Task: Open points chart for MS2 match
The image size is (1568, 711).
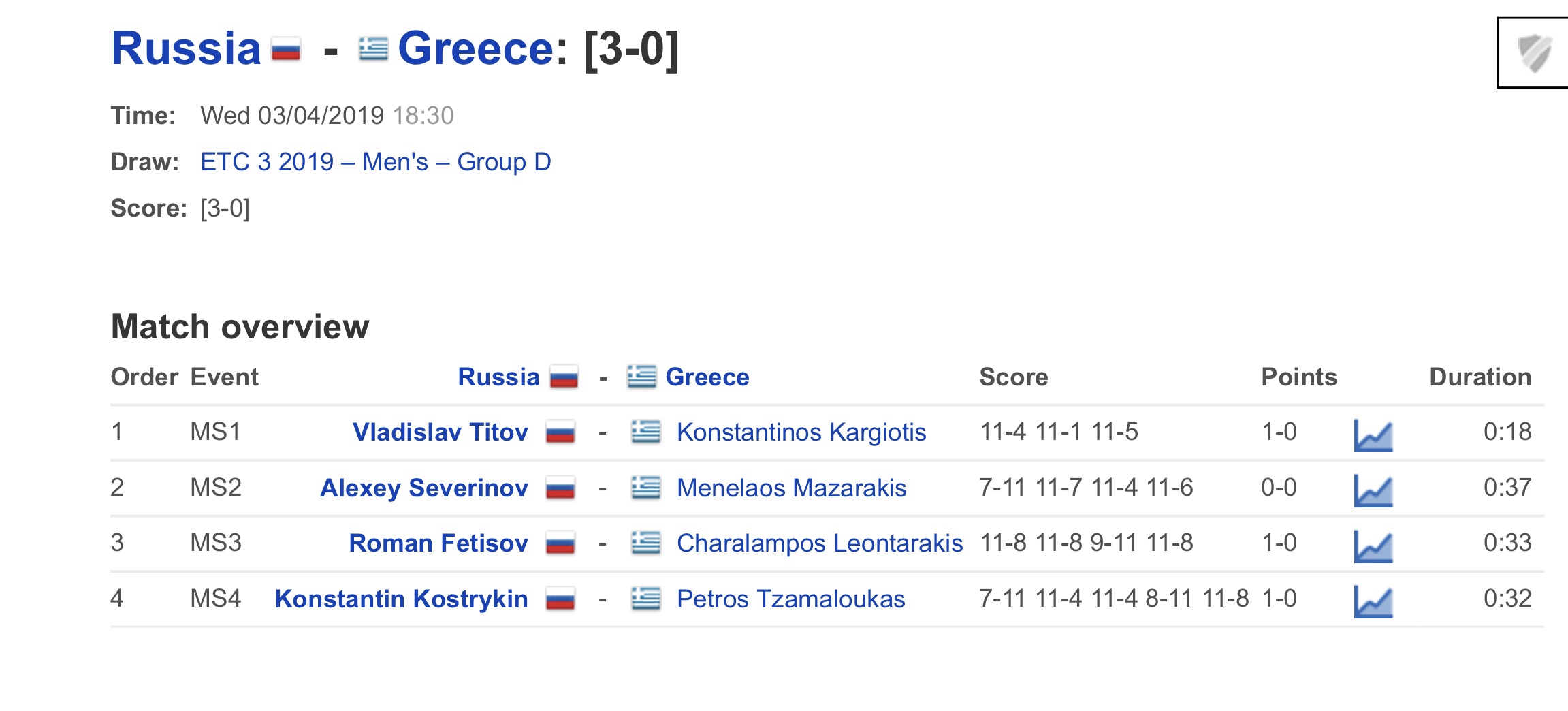Action: click(x=1373, y=490)
